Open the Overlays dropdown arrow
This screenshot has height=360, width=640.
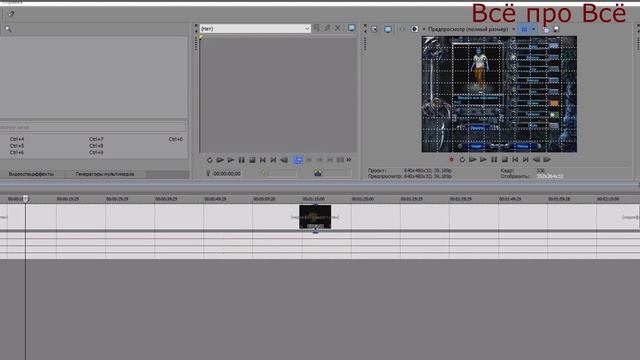533,29
